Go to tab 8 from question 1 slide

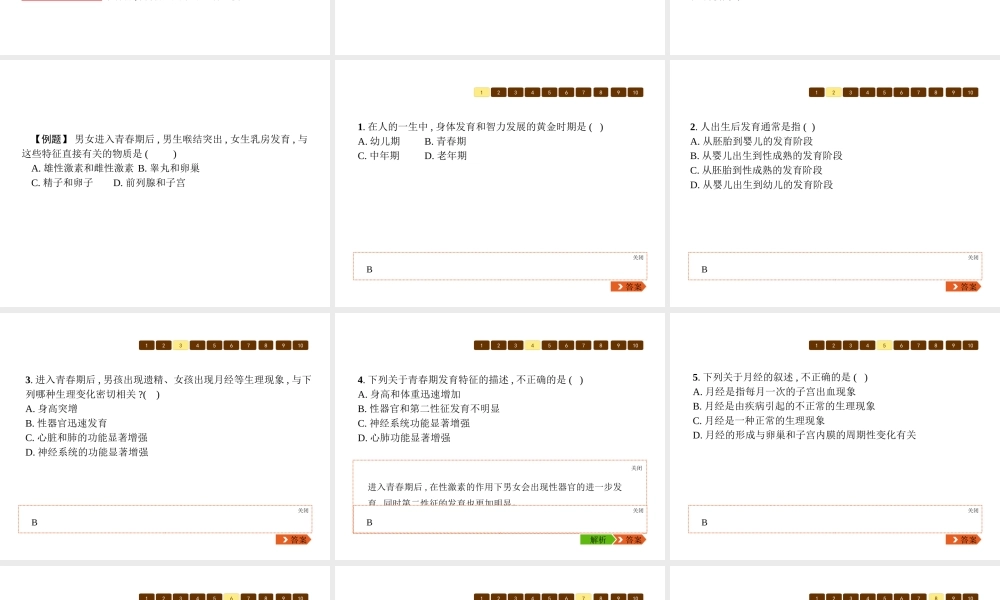click(601, 92)
